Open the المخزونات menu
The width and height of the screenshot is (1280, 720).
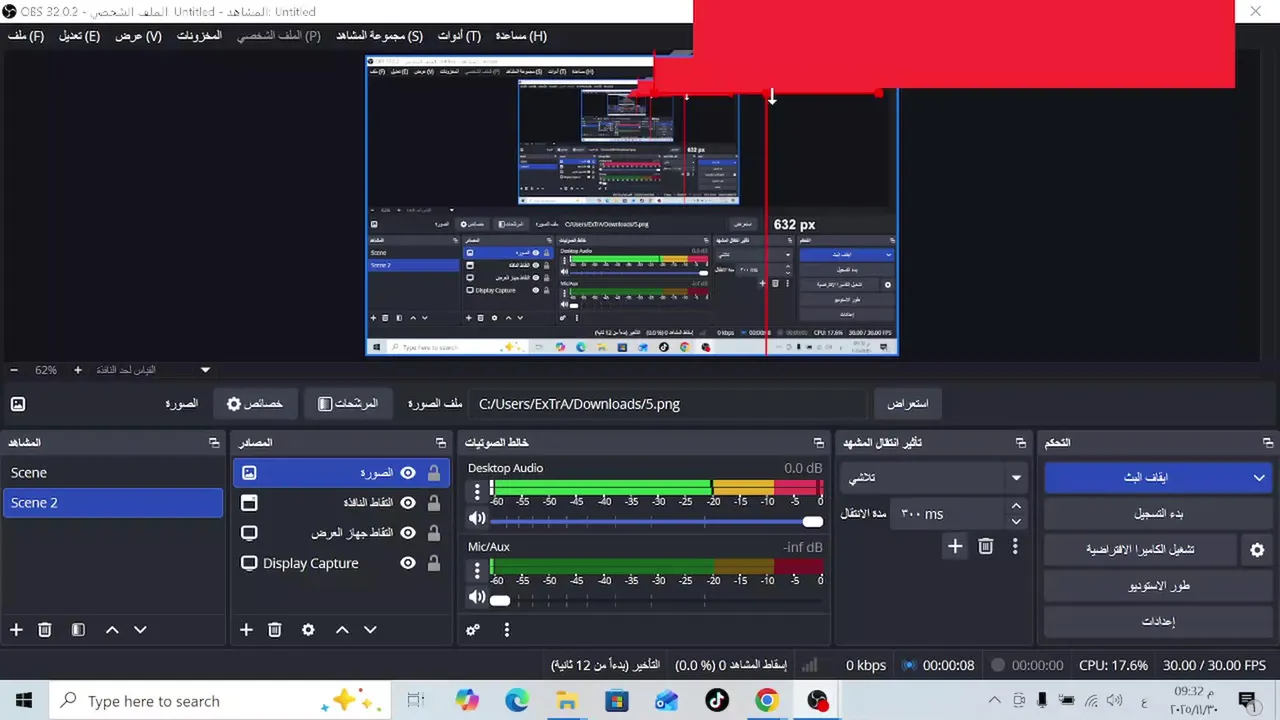coord(199,36)
